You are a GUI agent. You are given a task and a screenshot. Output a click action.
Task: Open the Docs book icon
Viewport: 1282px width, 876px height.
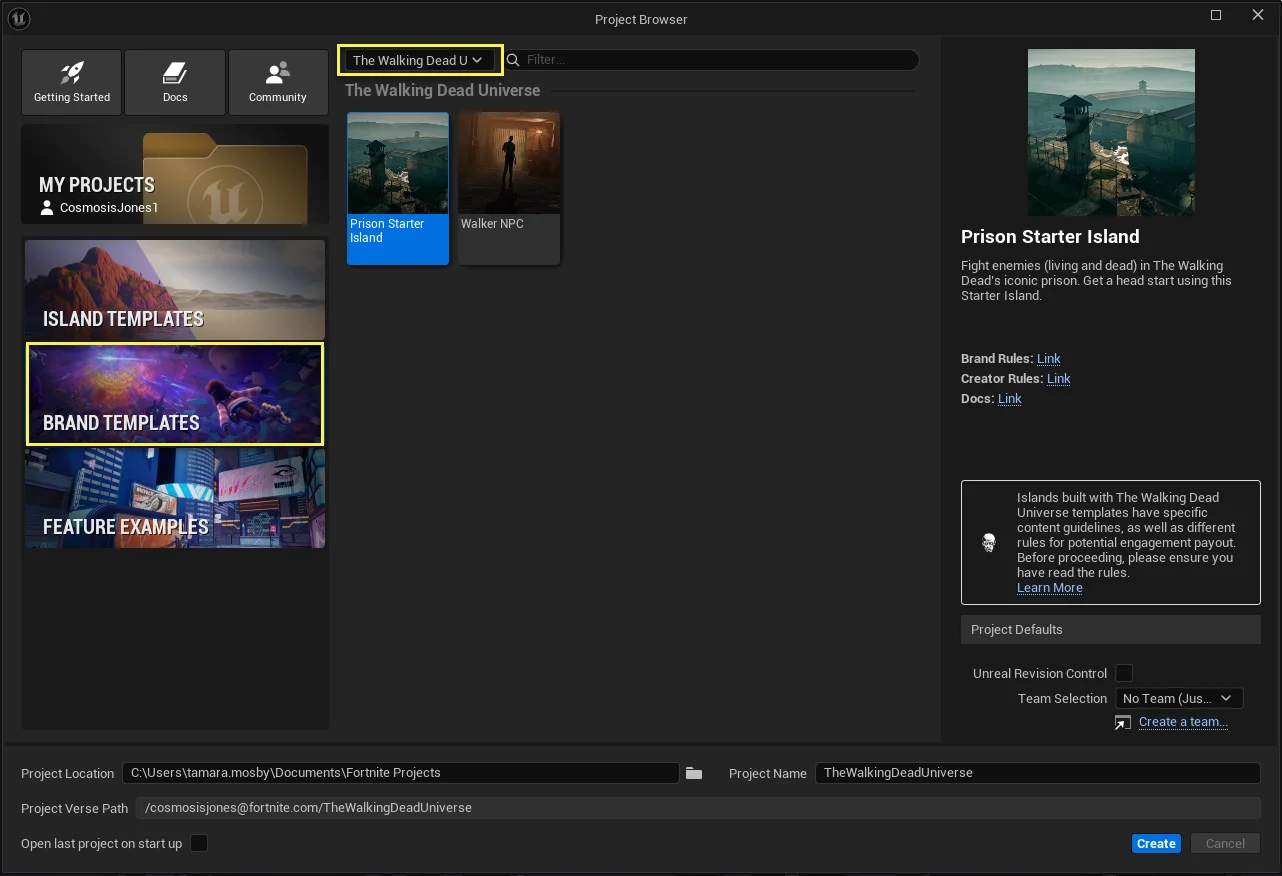pos(175,73)
